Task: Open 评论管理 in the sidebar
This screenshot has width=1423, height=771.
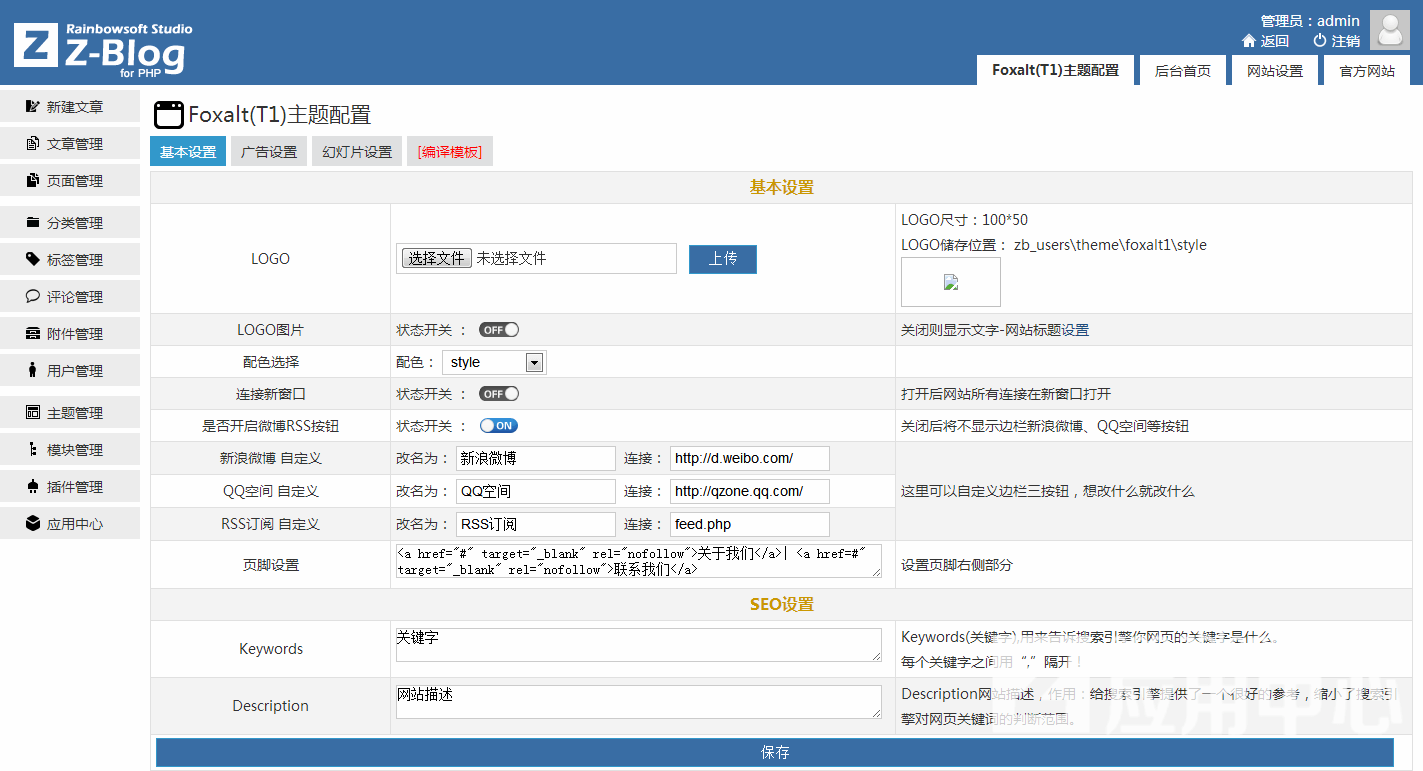Action: 70,297
